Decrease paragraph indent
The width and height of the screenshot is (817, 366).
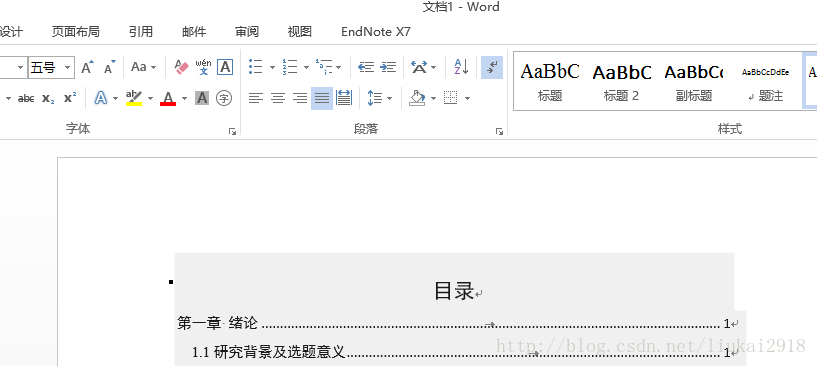(x=366, y=67)
